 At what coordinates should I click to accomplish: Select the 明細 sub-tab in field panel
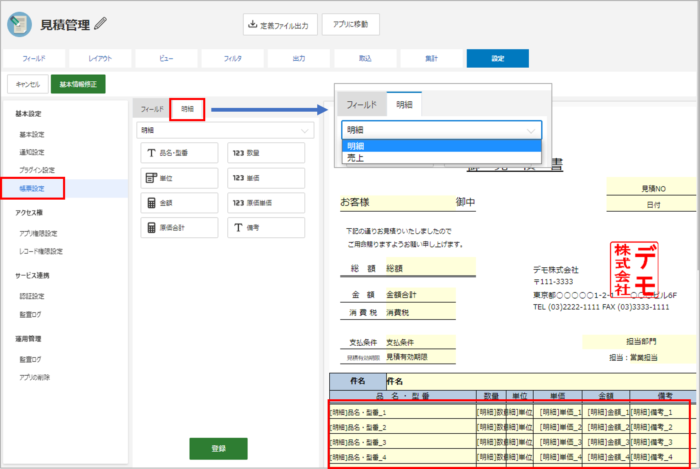(x=188, y=109)
